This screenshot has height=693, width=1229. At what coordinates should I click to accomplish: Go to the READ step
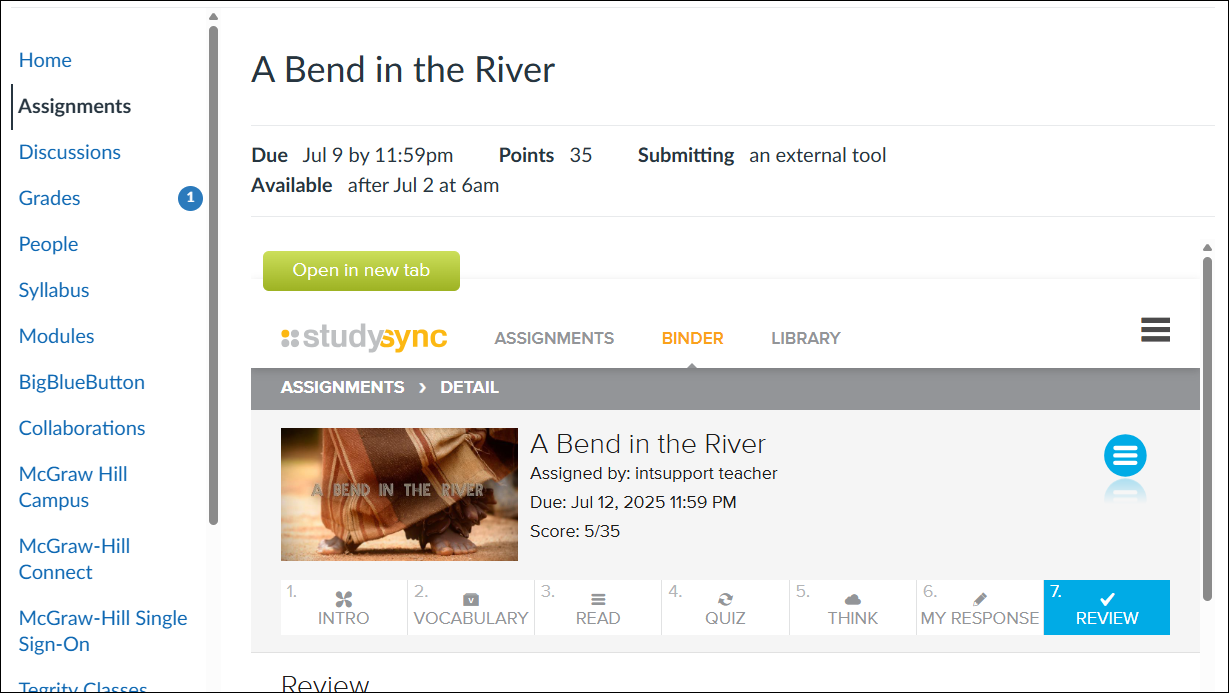coord(597,607)
